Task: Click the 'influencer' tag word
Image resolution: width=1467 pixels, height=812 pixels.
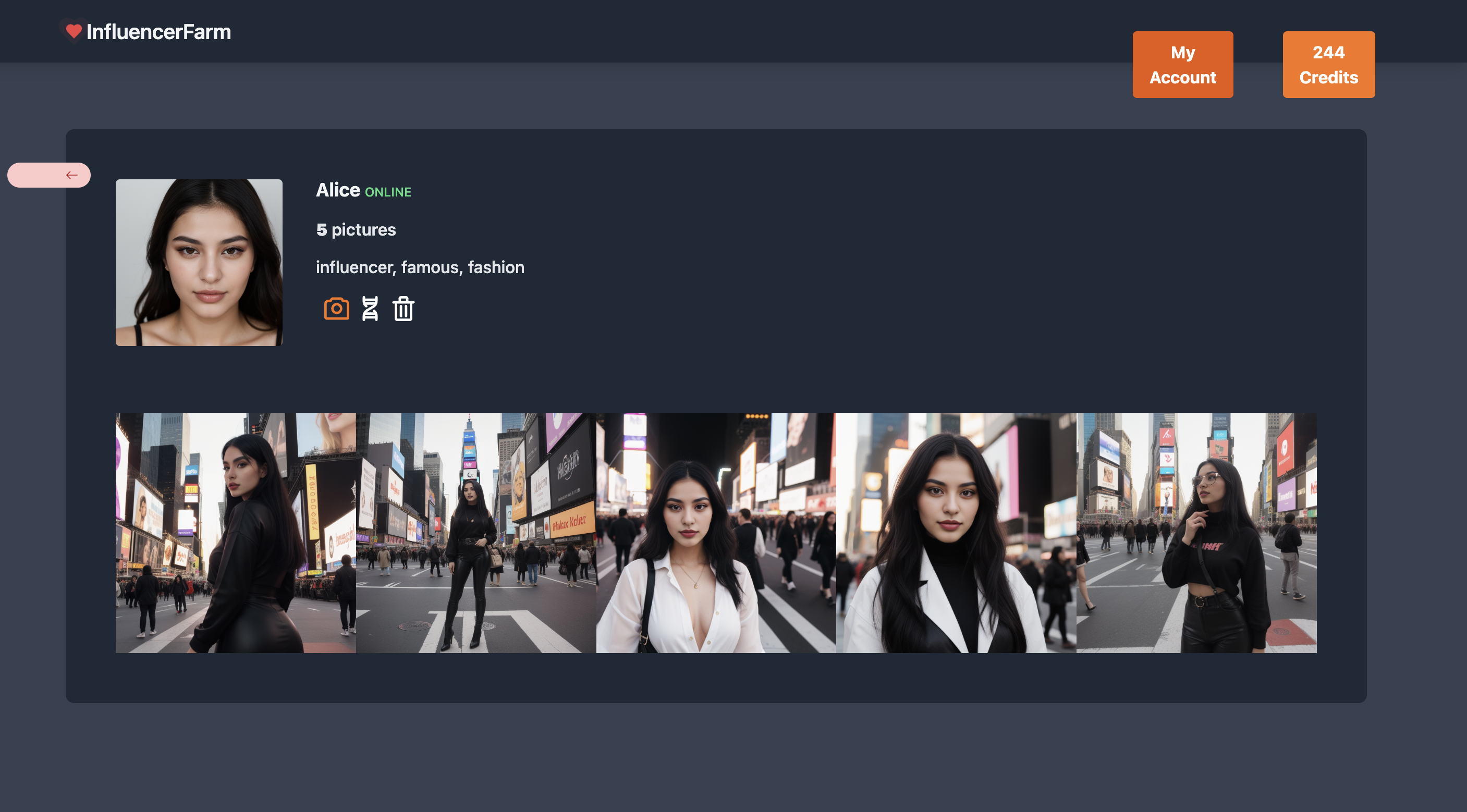Action: coord(356,267)
